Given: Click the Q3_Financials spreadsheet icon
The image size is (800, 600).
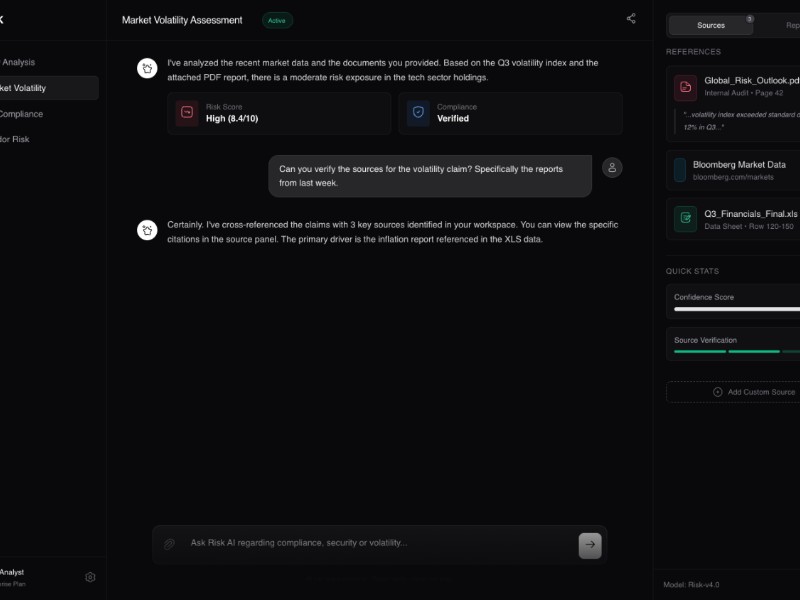Looking at the screenshot, I should 685,219.
